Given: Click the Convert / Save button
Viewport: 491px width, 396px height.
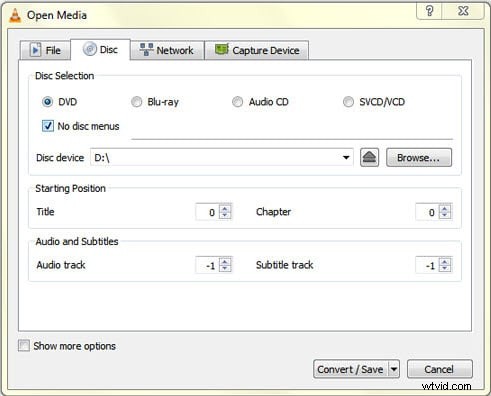Looking at the screenshot, I should click(x=350, y=369).
